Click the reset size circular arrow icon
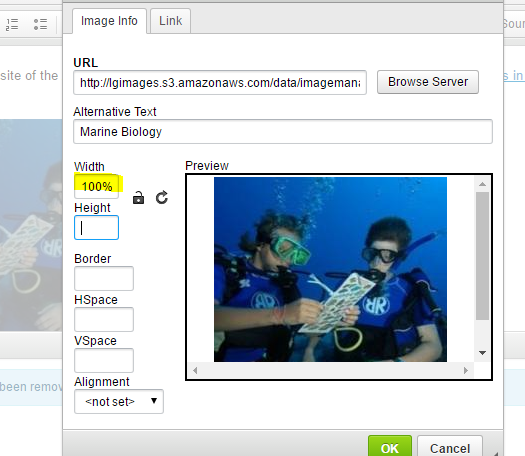The height and width of the screenshot is (456, 525). 162,198
